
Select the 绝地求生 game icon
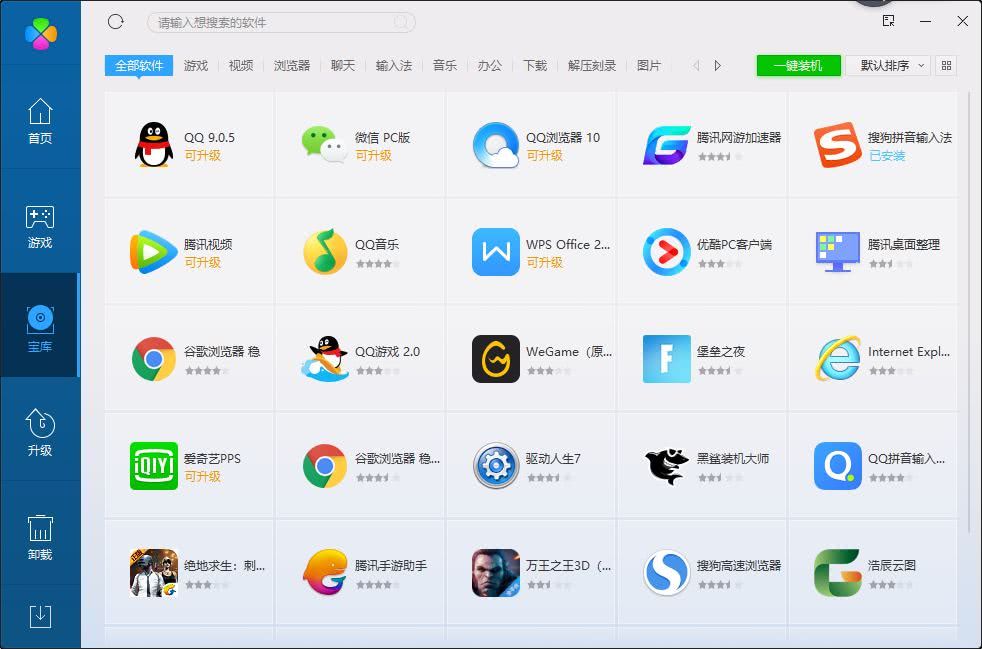[153, 573]
